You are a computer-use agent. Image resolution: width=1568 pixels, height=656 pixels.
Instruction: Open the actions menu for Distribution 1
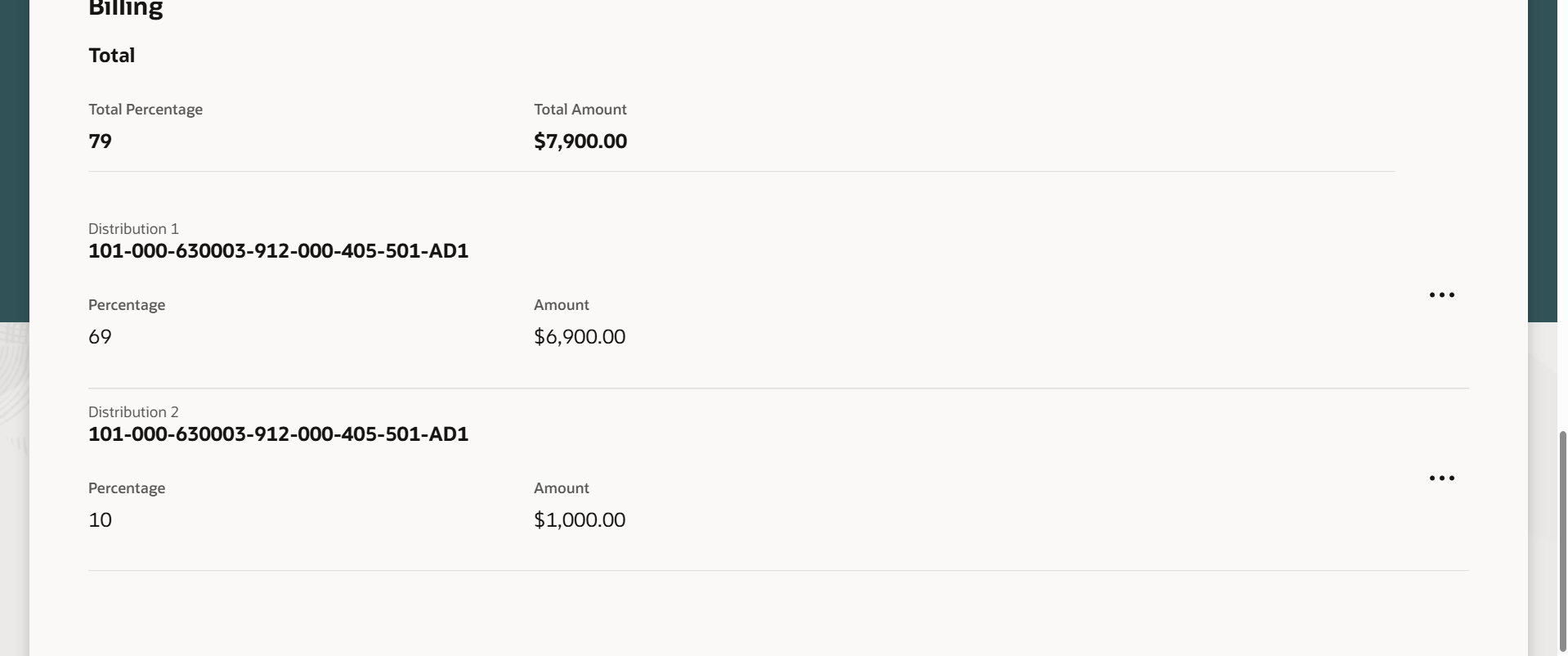[x=1441, y=295]
